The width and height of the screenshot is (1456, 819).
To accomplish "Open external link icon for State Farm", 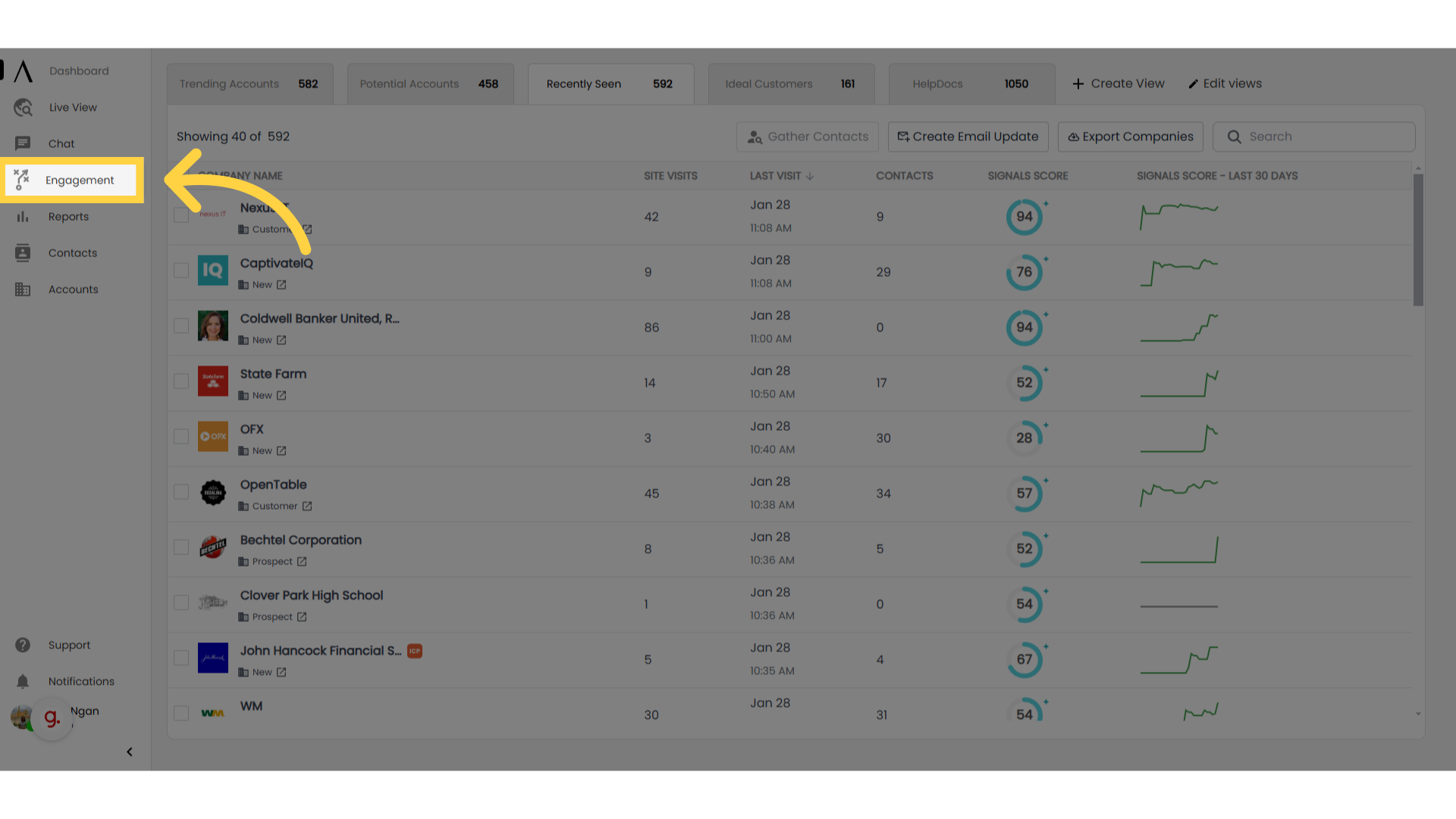I will click(x=281, y=396).
